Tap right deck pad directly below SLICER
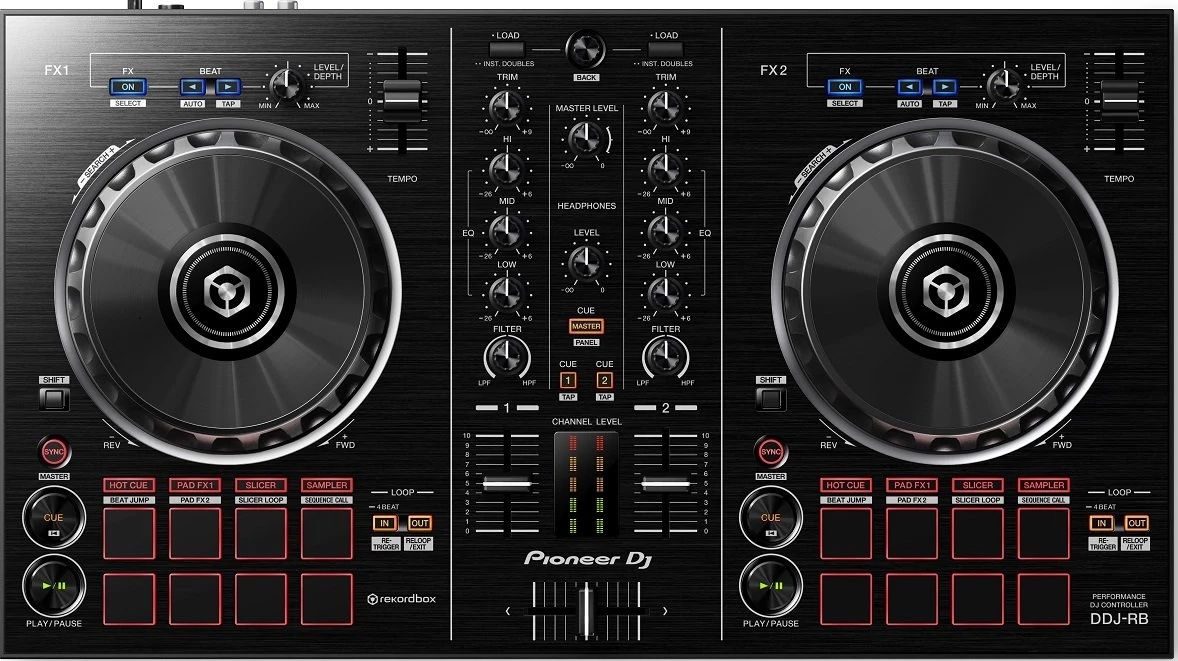This screenshot has width=1178, height=661. (x=977, y=534)
